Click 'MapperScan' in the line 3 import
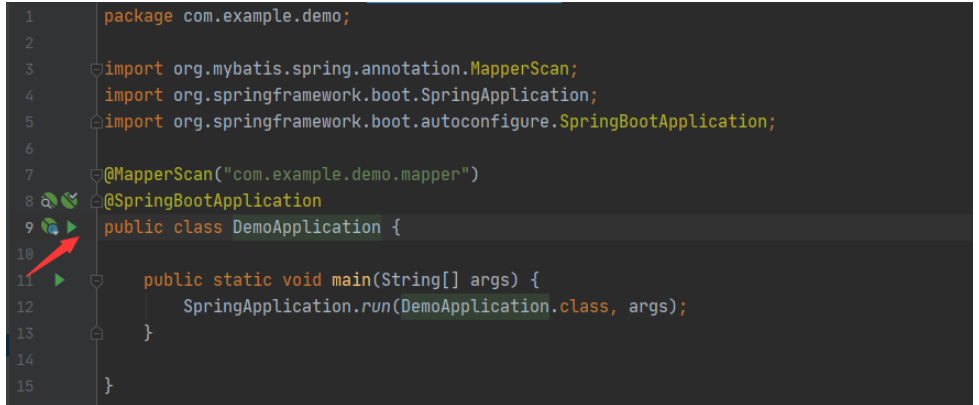979x405 pixels. [x=519, y=69]
